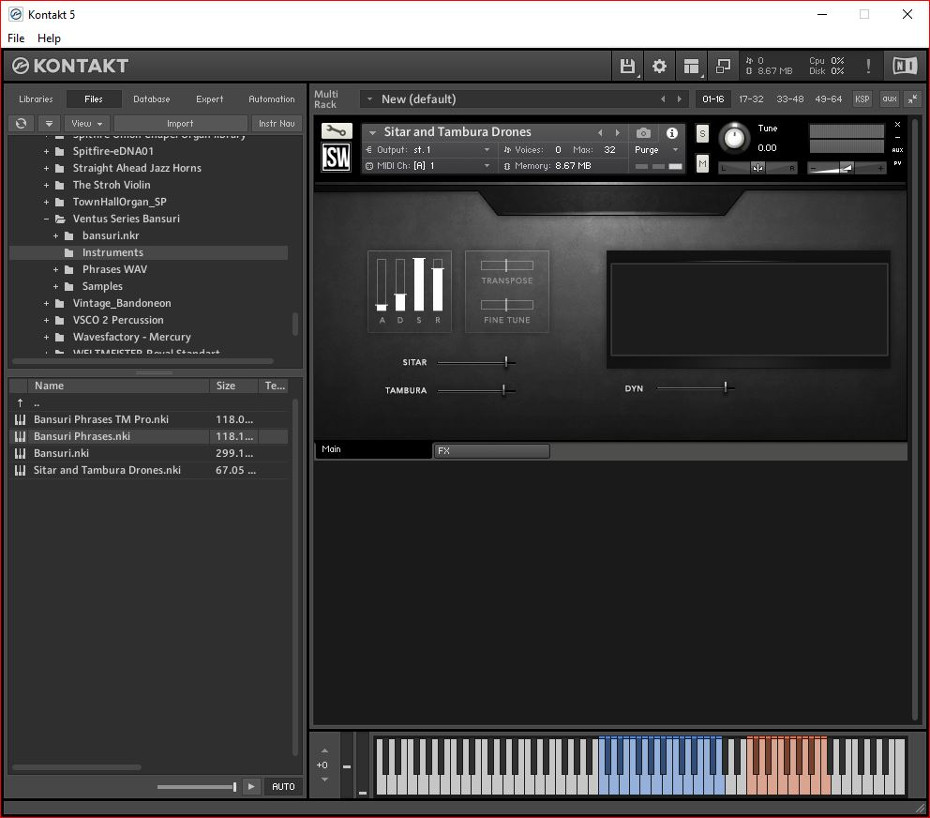
Task: Open Kontakt options gear icon
Action: click(659, 66)
